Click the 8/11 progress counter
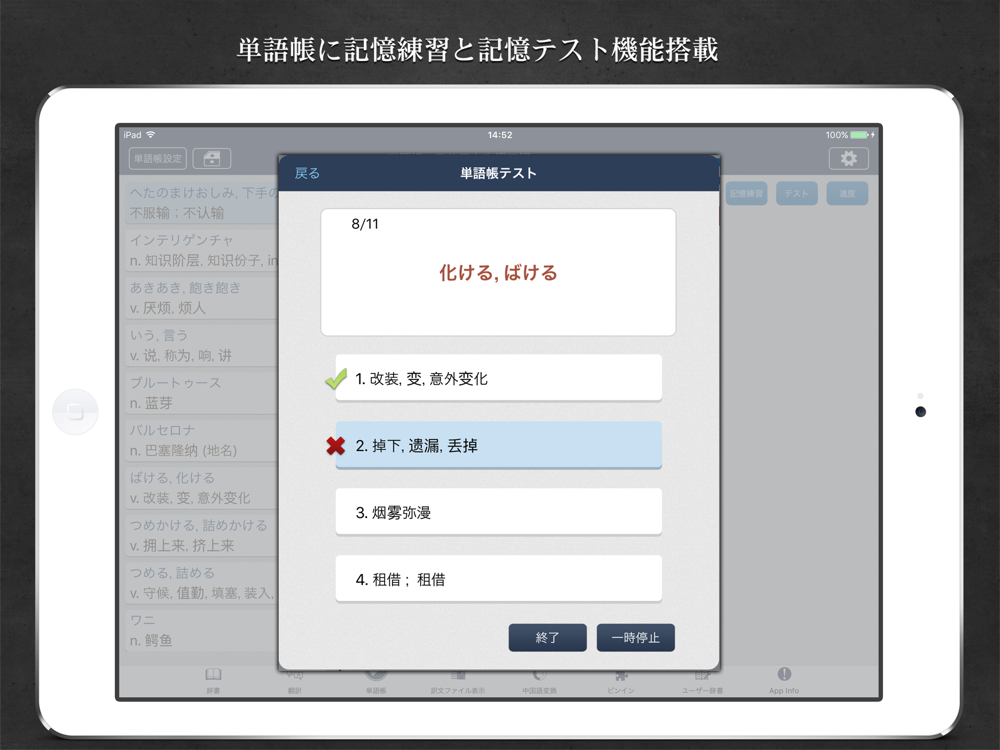Screen dimensions: 1000x750 click(365, 224)
